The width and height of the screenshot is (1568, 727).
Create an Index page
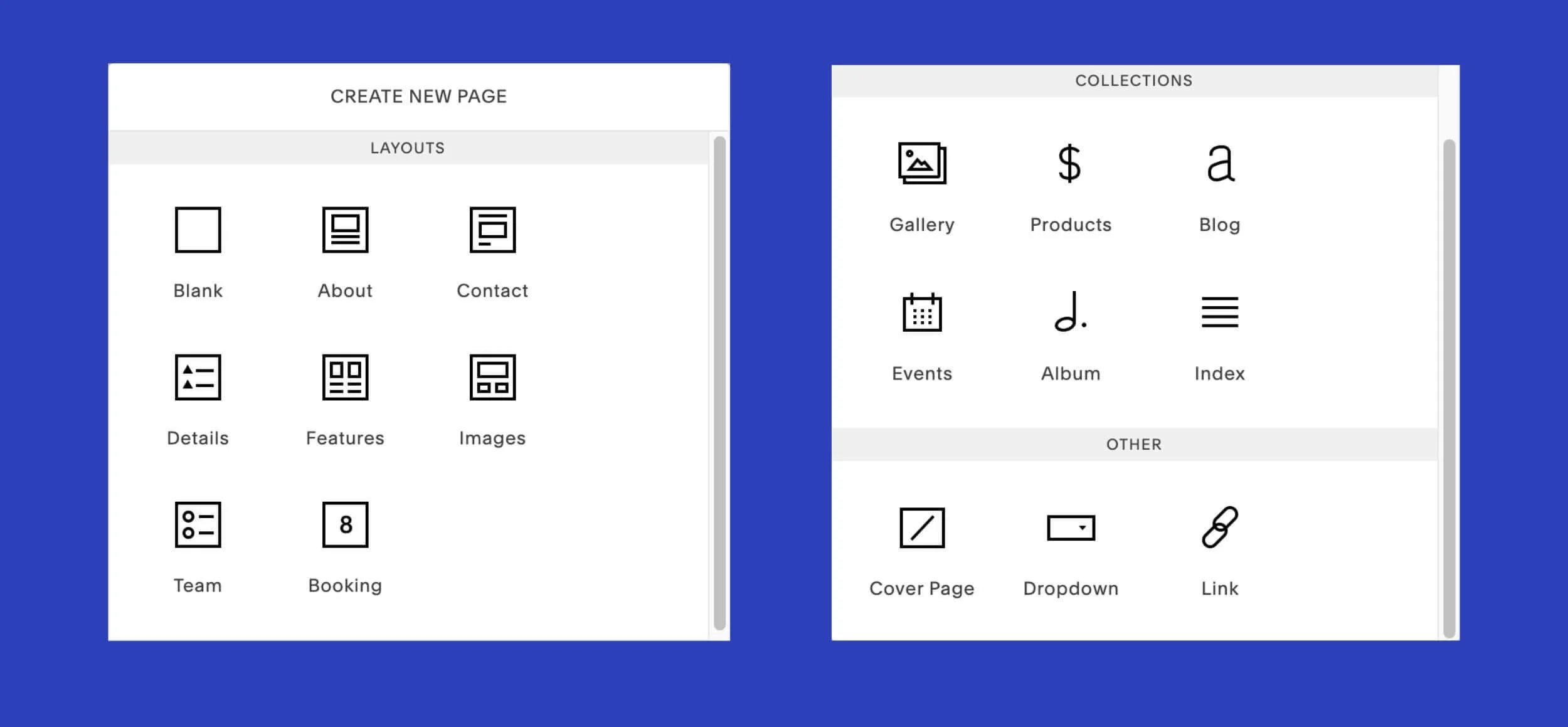(x=1220, y=312)
